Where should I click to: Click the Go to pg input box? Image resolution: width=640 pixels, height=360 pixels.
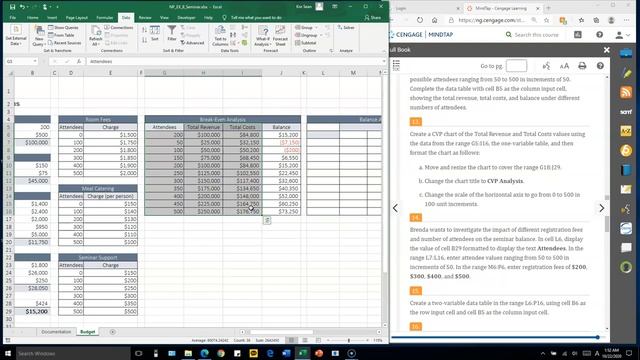point(516,66)
